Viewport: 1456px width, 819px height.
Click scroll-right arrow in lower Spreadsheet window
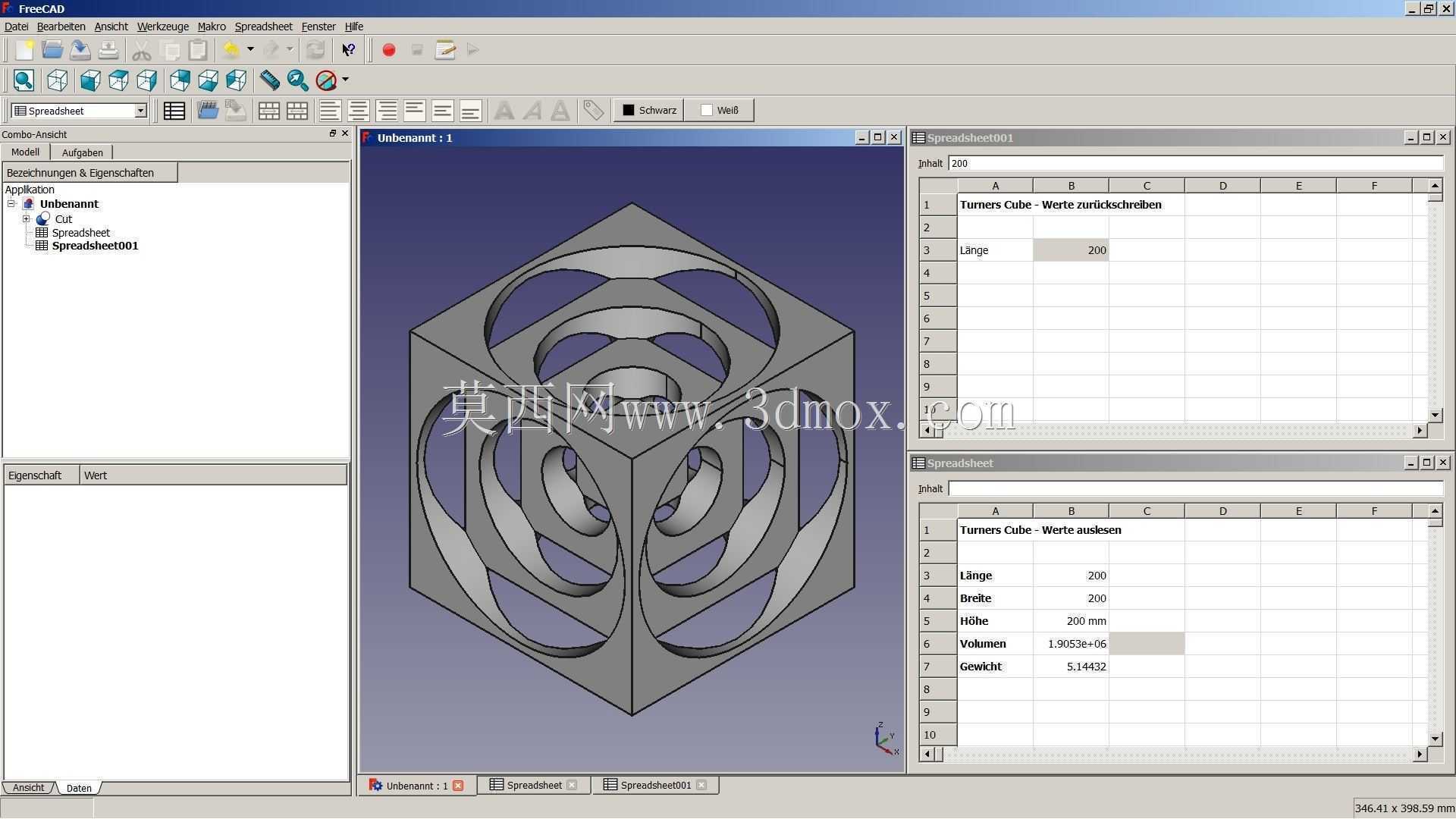pos(1420,755)
